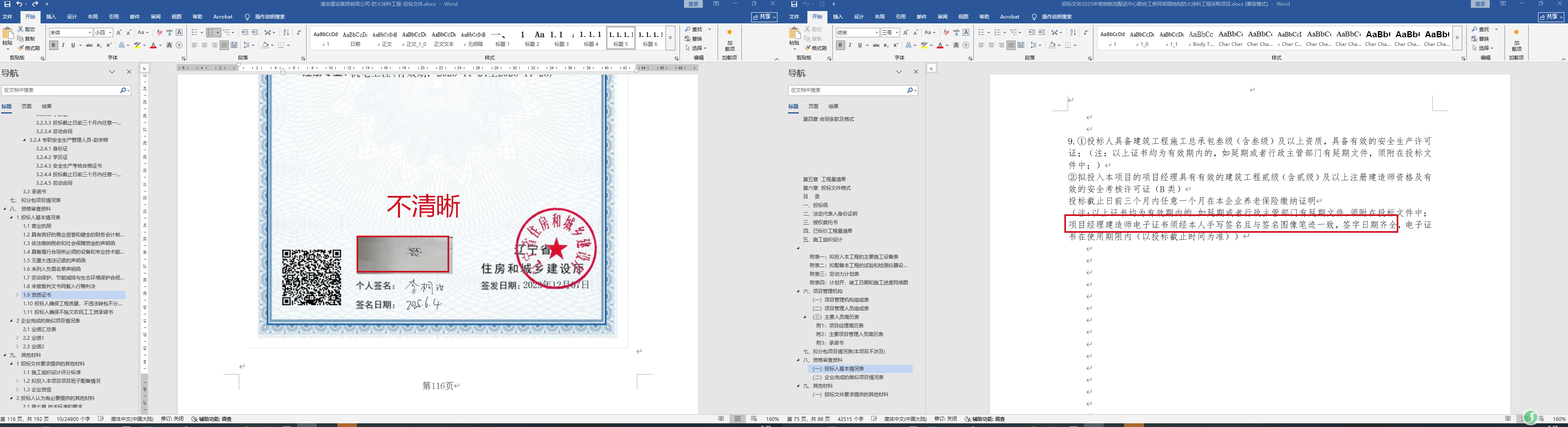1568x427 pixels.
Task: Apply Body Text style in right Word window
Action: pos(1202,38)
